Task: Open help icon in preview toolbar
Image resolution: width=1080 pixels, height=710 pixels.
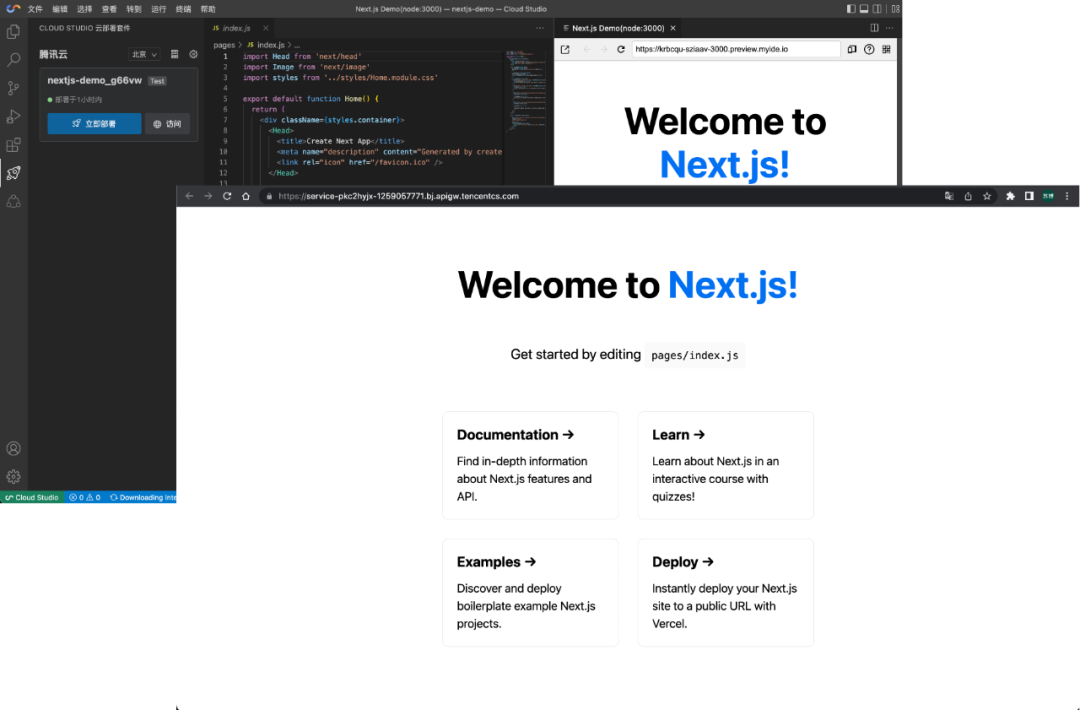Action: (869, 50)
